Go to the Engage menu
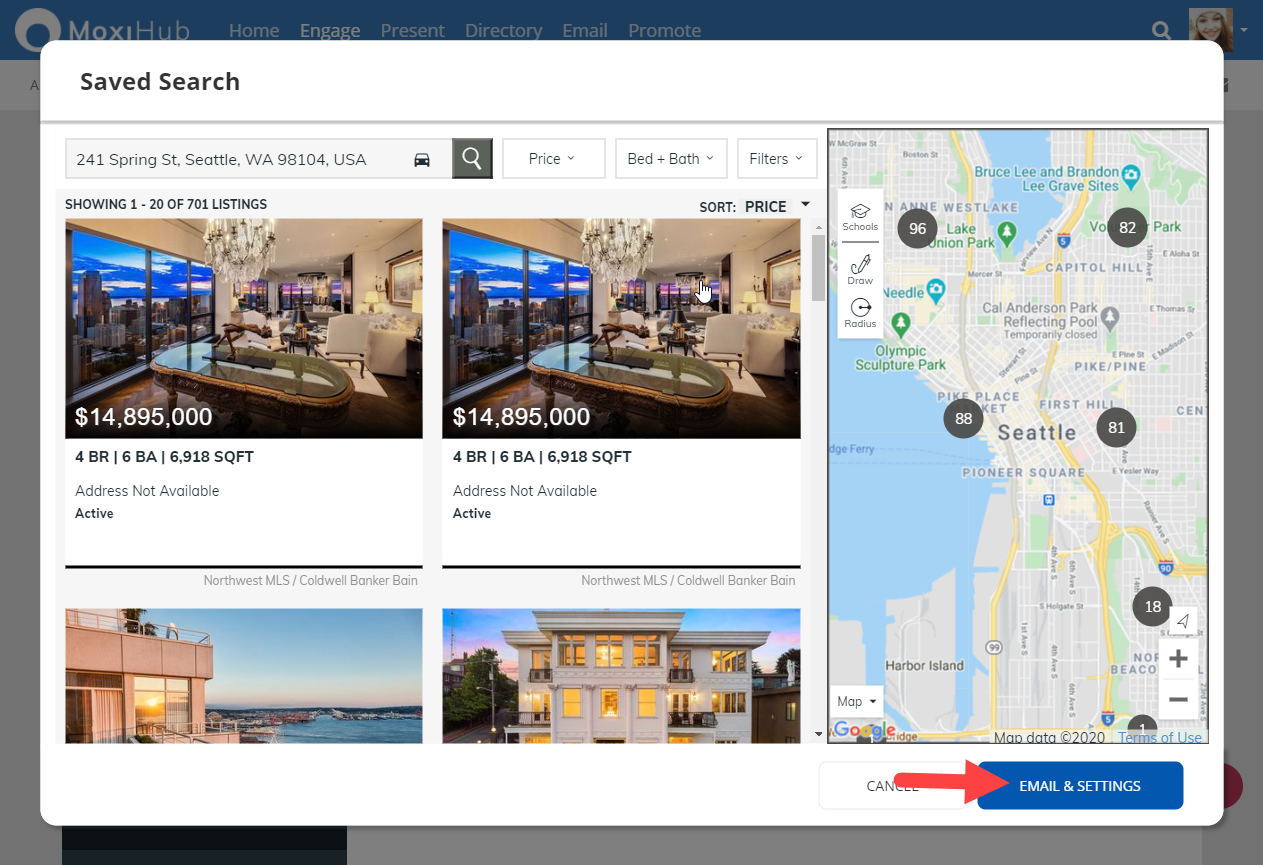This screenshot has width=1263, height=865. pyautogui.click(x=330, y=30)
